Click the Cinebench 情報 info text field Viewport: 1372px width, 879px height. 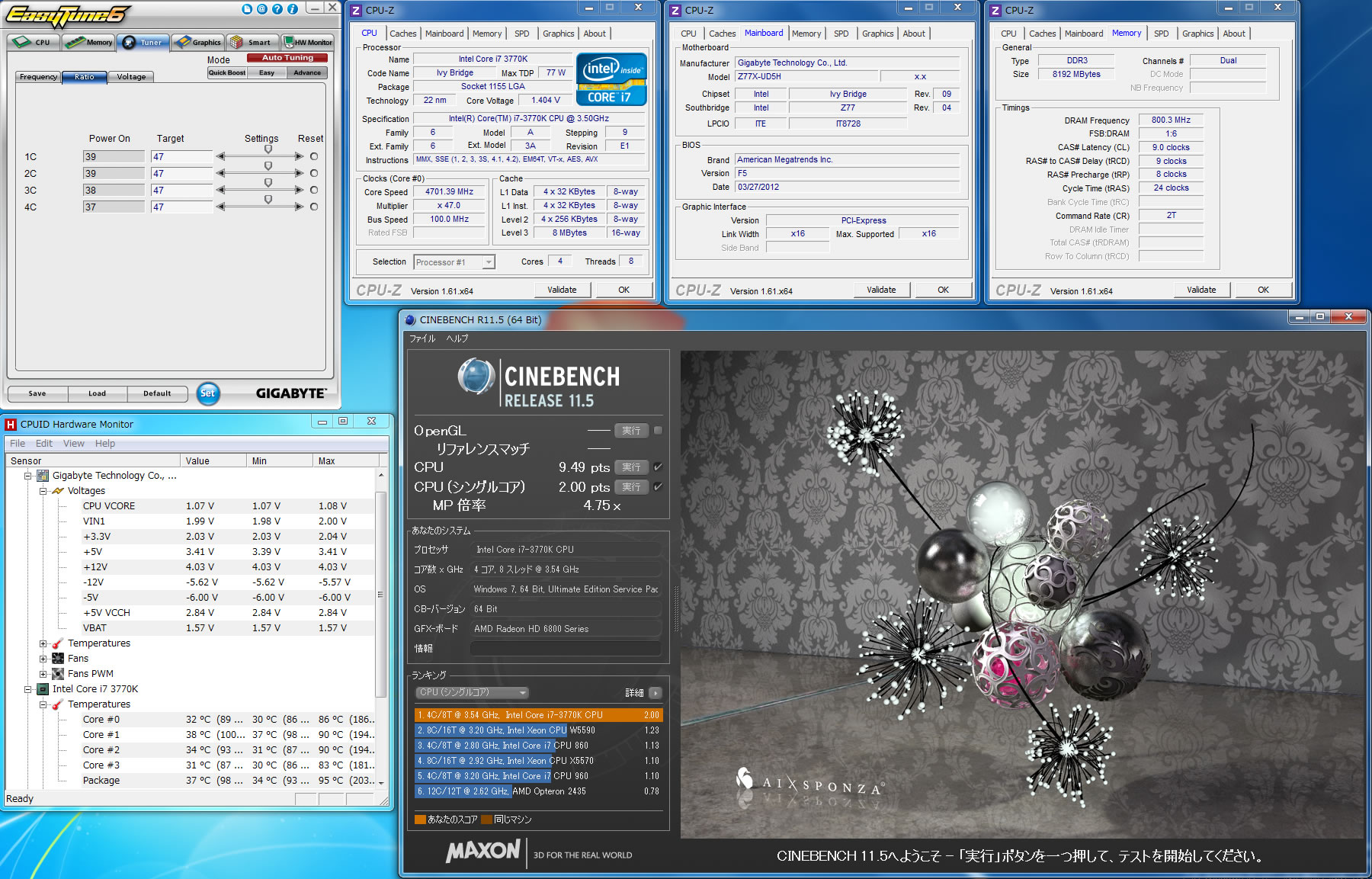566,648
